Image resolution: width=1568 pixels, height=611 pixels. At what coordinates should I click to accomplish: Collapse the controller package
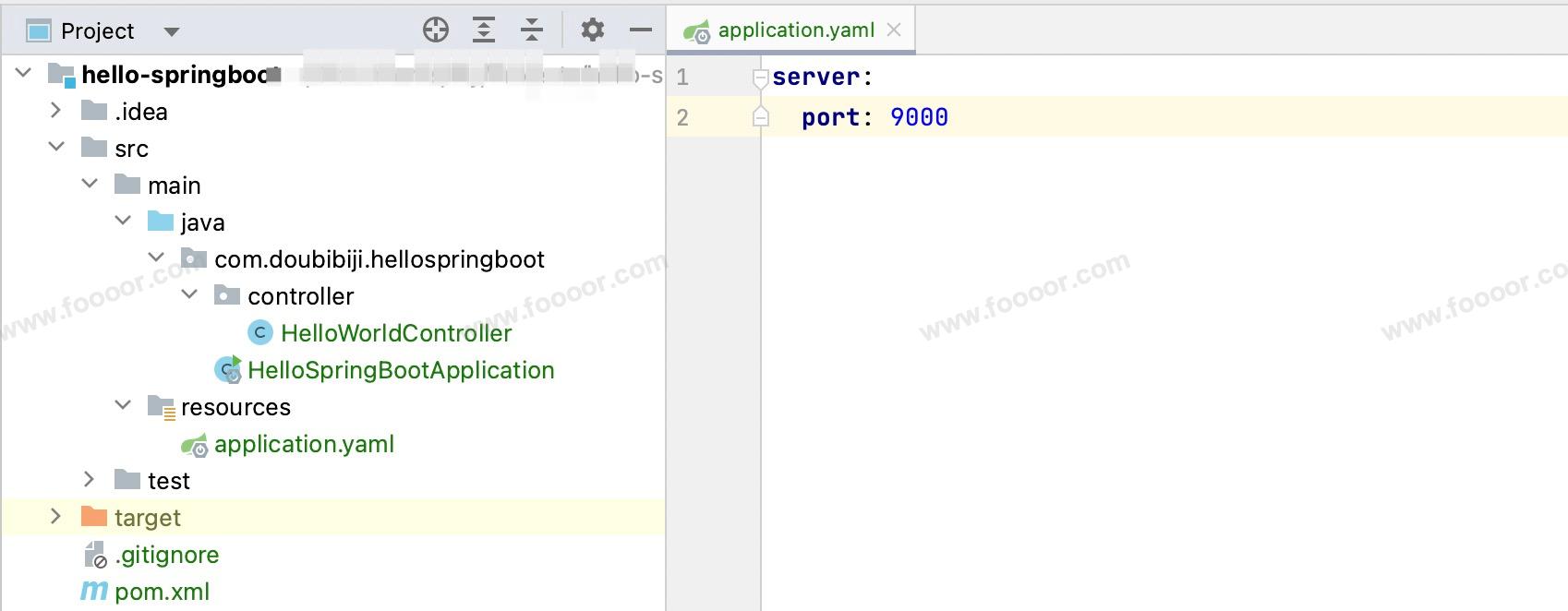click(x=189, y=295)
